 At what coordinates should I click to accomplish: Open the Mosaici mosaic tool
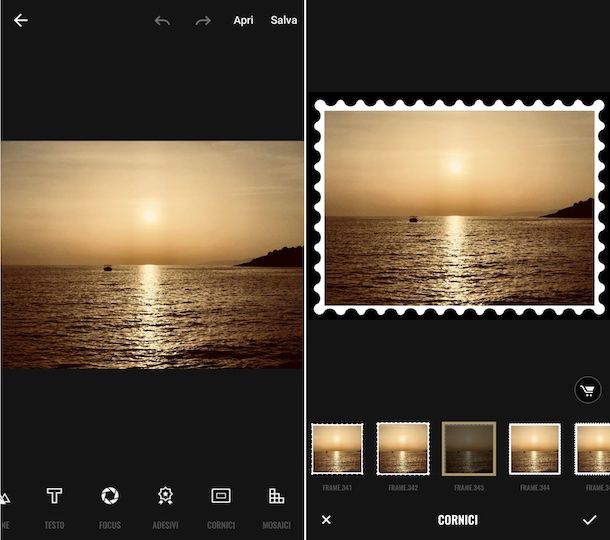pyautogui.click(x=277, y=507)
